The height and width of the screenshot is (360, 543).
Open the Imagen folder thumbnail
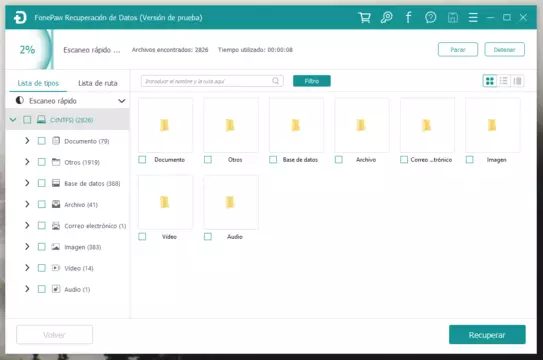coord(493,125)
